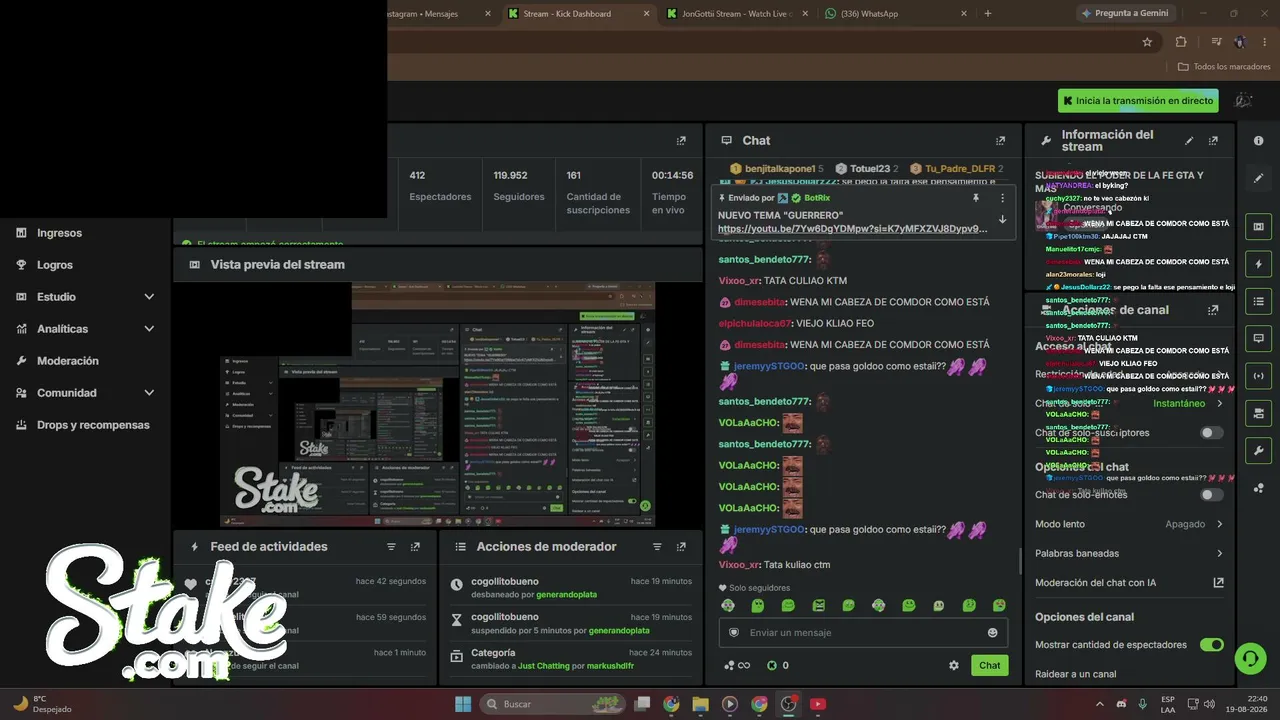Open the pinned message options menu

1002,198
